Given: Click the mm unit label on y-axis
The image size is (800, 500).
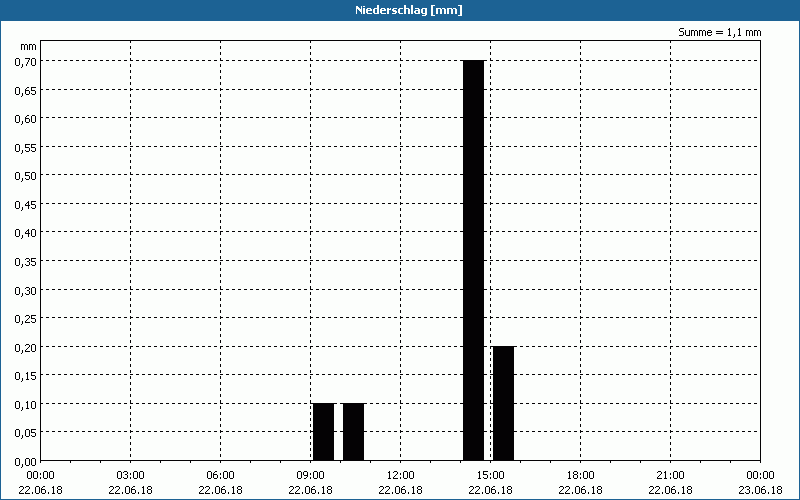Looking at the screenshot, I should (29, 46).
